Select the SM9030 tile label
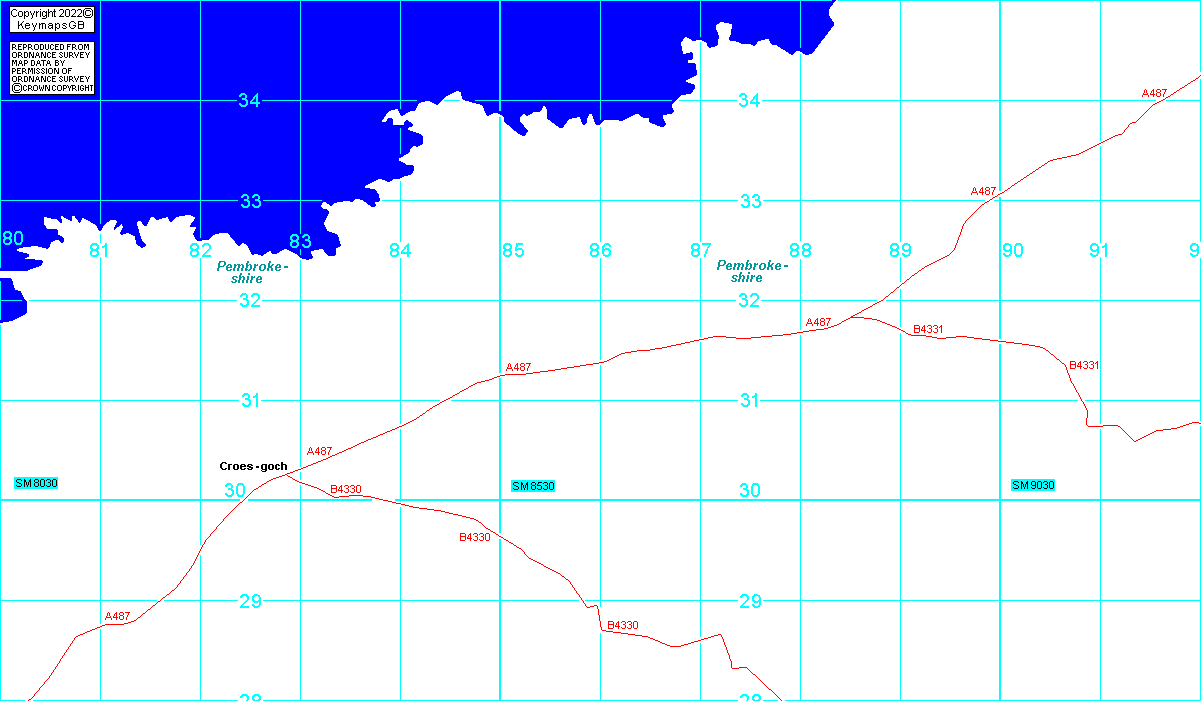This screenshot has height=701, width=1201. pos(1033,486)
